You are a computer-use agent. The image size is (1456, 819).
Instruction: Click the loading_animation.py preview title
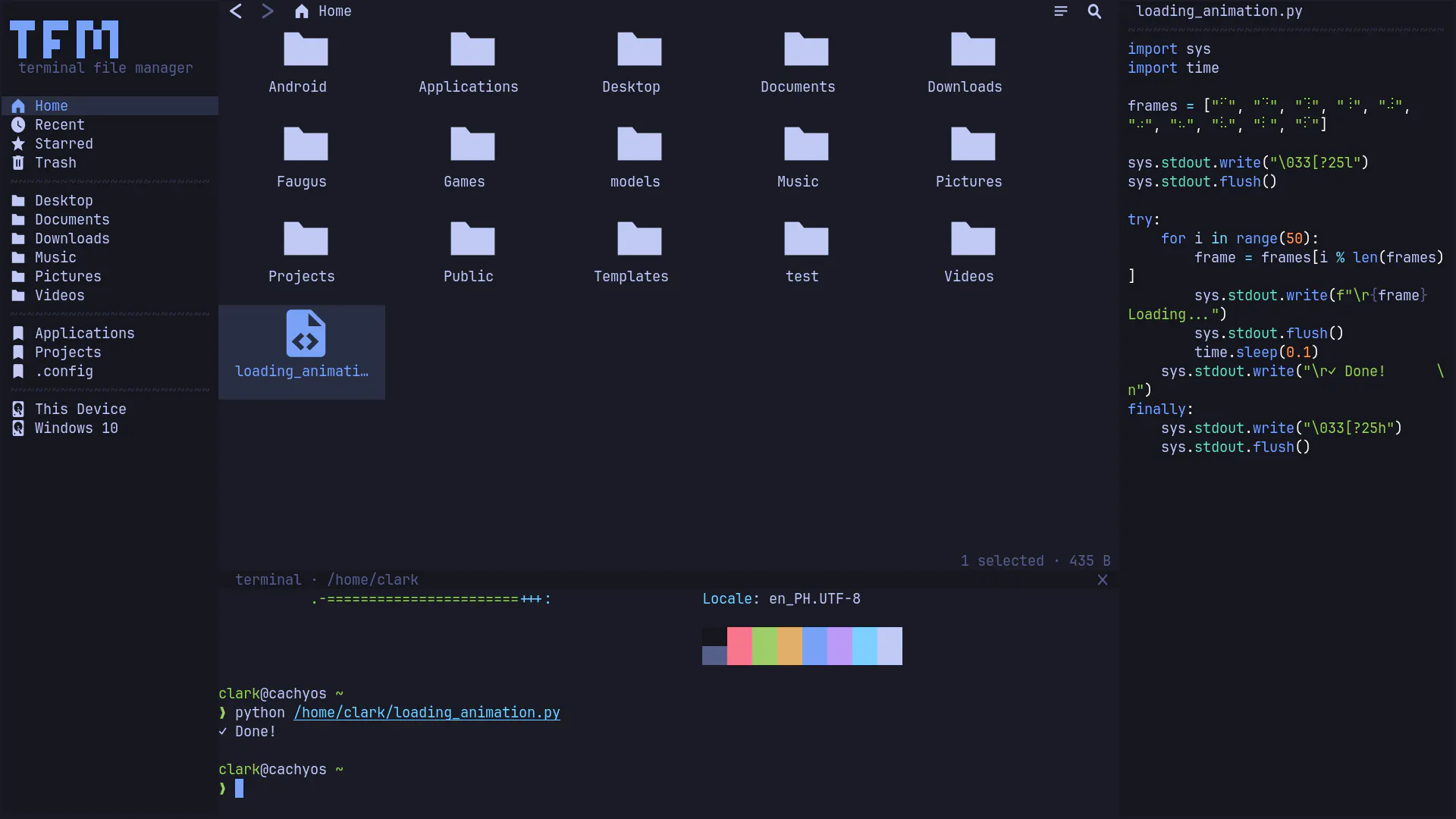pyautogui.click(x=1219, y=11)
